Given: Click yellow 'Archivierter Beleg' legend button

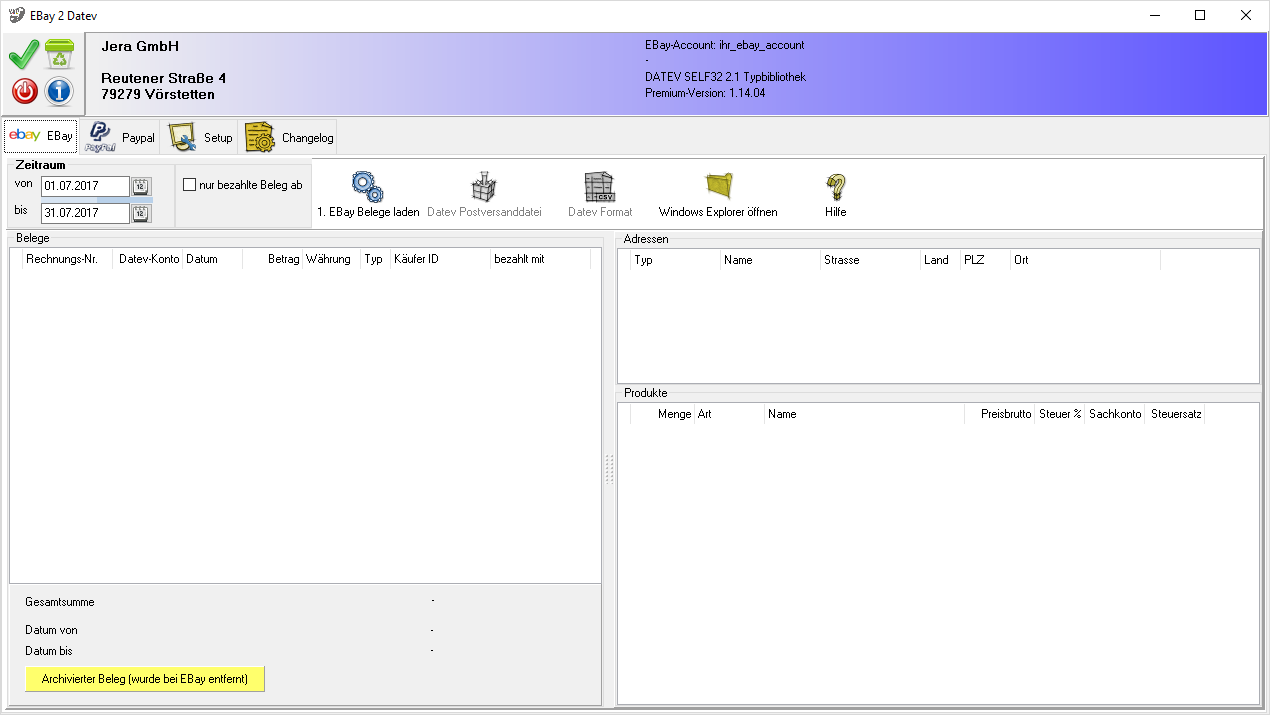Looking at the screenshot, I should point(144,679).
